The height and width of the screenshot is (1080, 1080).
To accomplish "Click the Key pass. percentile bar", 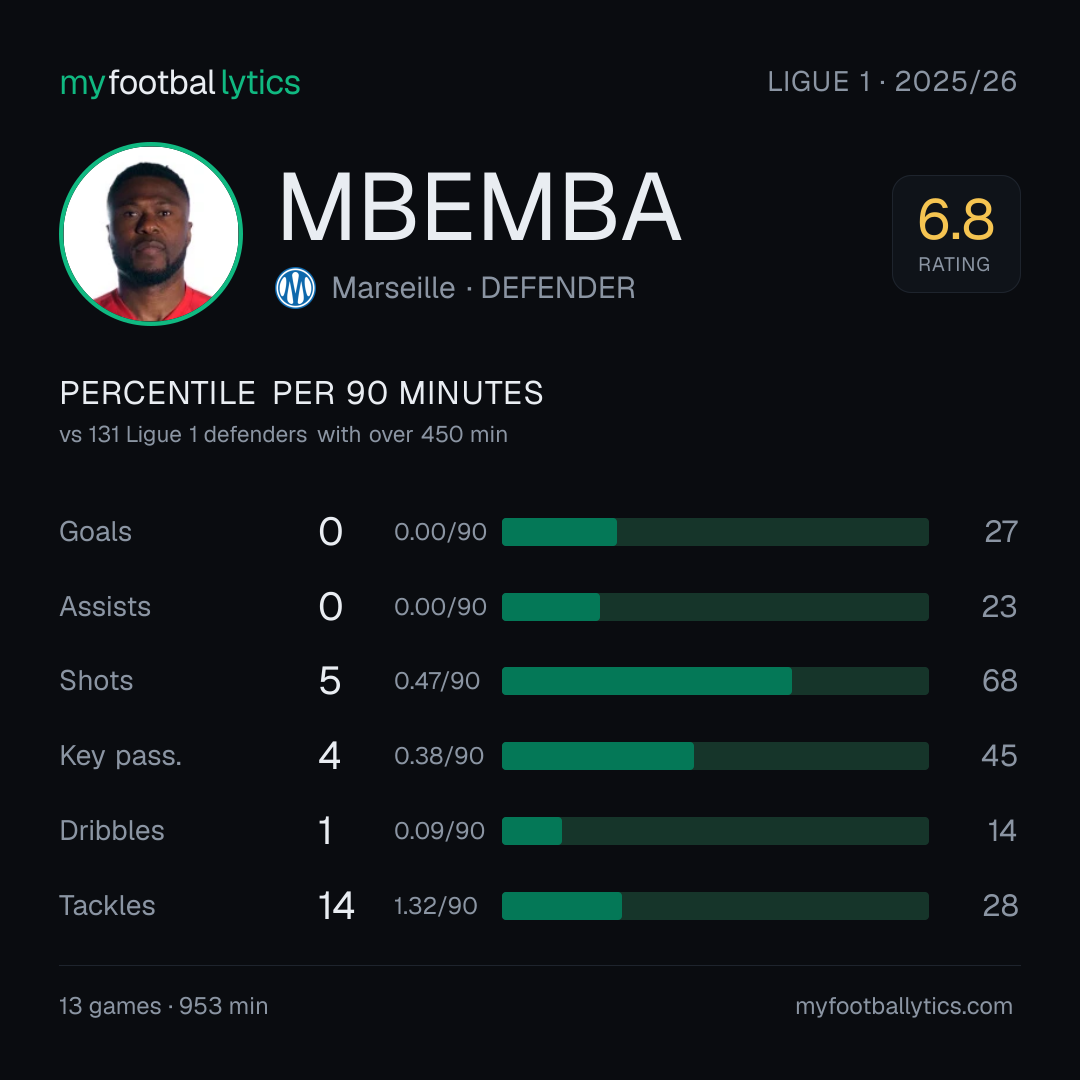I will [715, 756].
